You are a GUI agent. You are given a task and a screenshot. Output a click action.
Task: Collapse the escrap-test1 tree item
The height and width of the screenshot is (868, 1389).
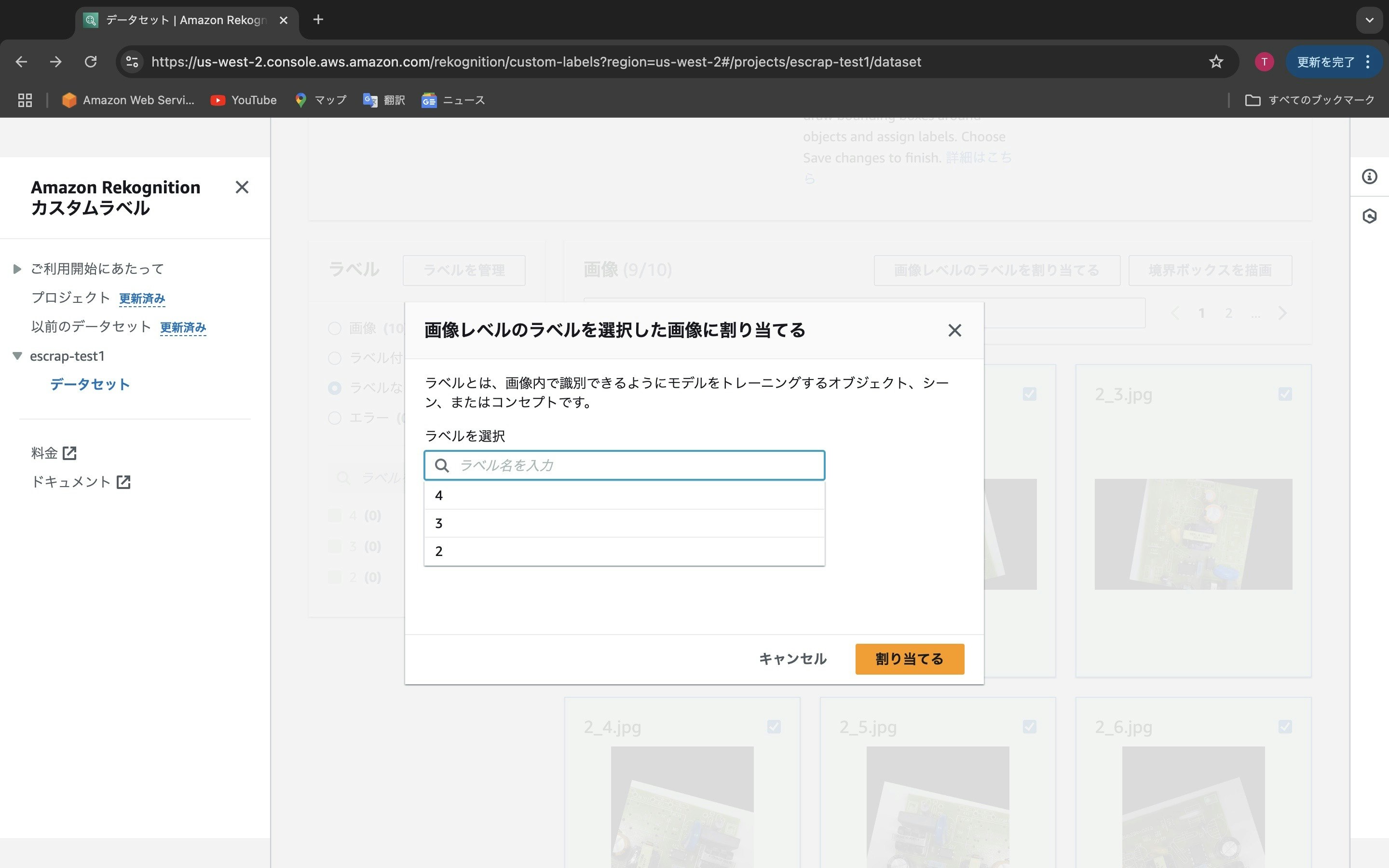[18, 356]
